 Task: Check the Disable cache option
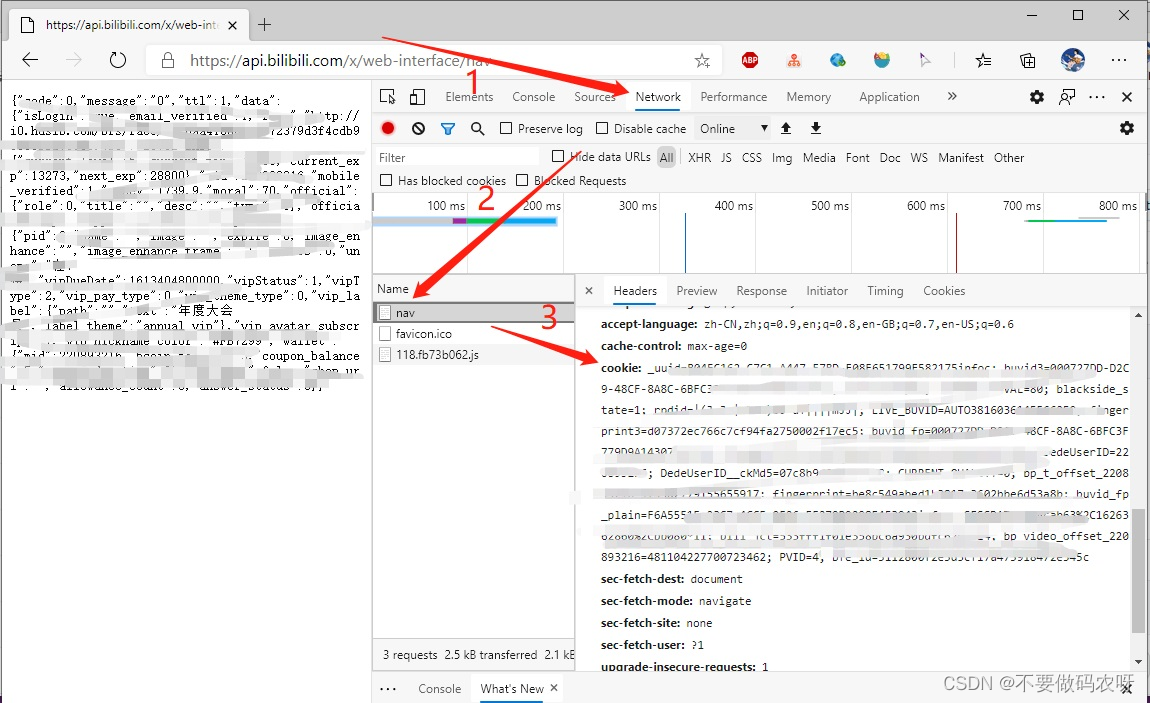(x=602, y=128)
